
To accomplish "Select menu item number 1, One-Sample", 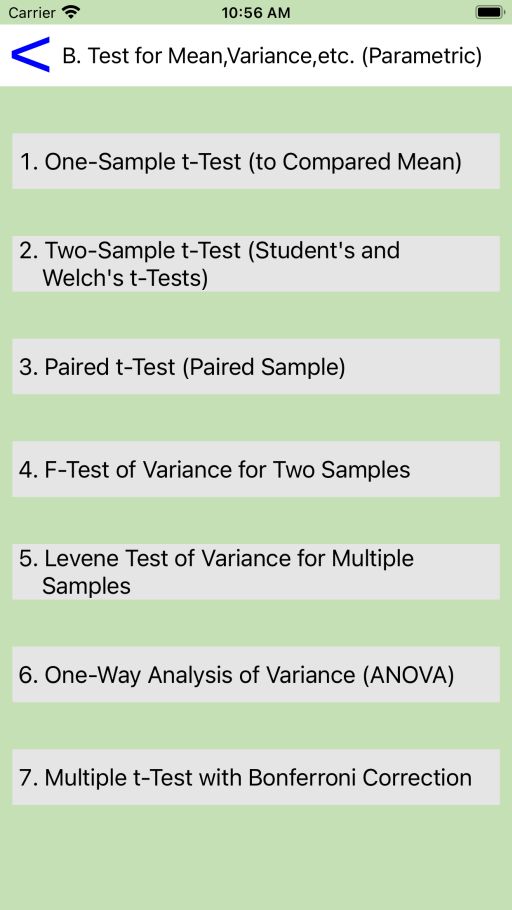I will 256,161.
